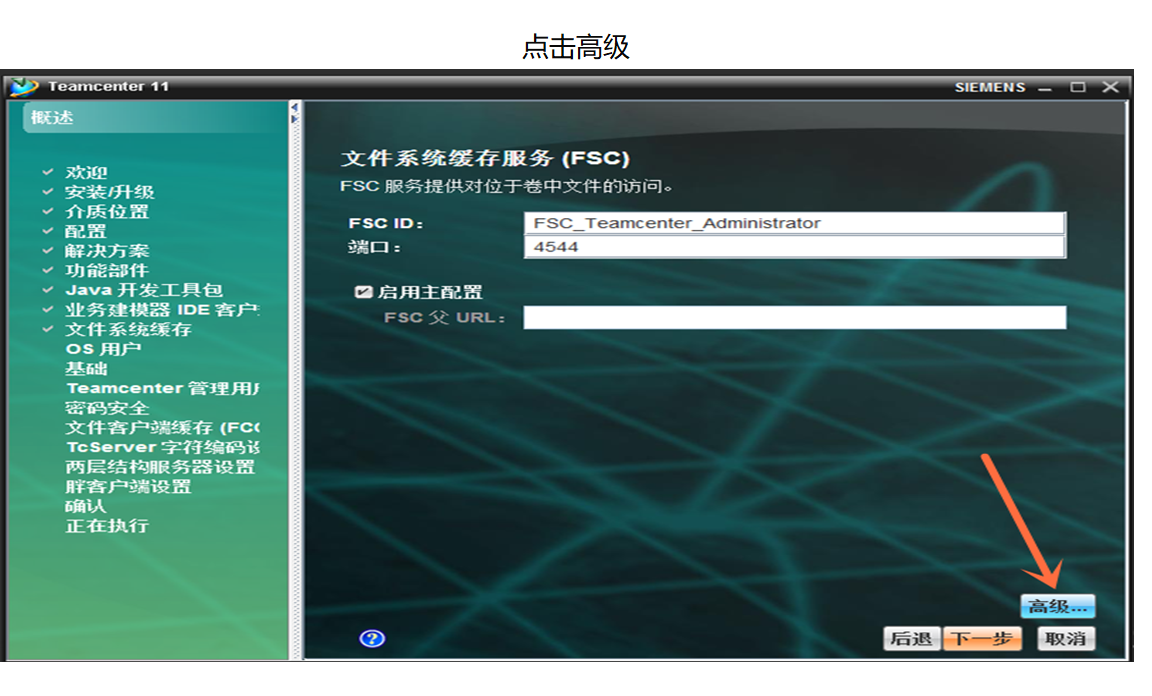The height and width of the screenshot is (696, 1152).
Task: Go back with the 后退 button
Action: [x=911, y=638]
